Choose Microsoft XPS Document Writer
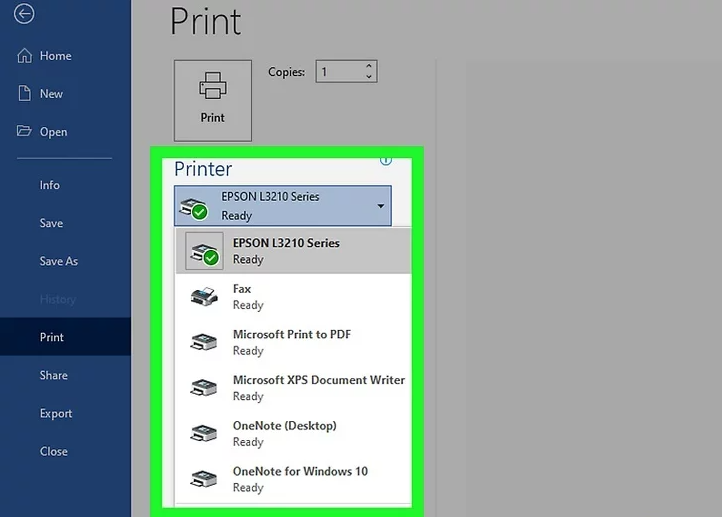Screen dimensions: 722x517 (293, 388)
